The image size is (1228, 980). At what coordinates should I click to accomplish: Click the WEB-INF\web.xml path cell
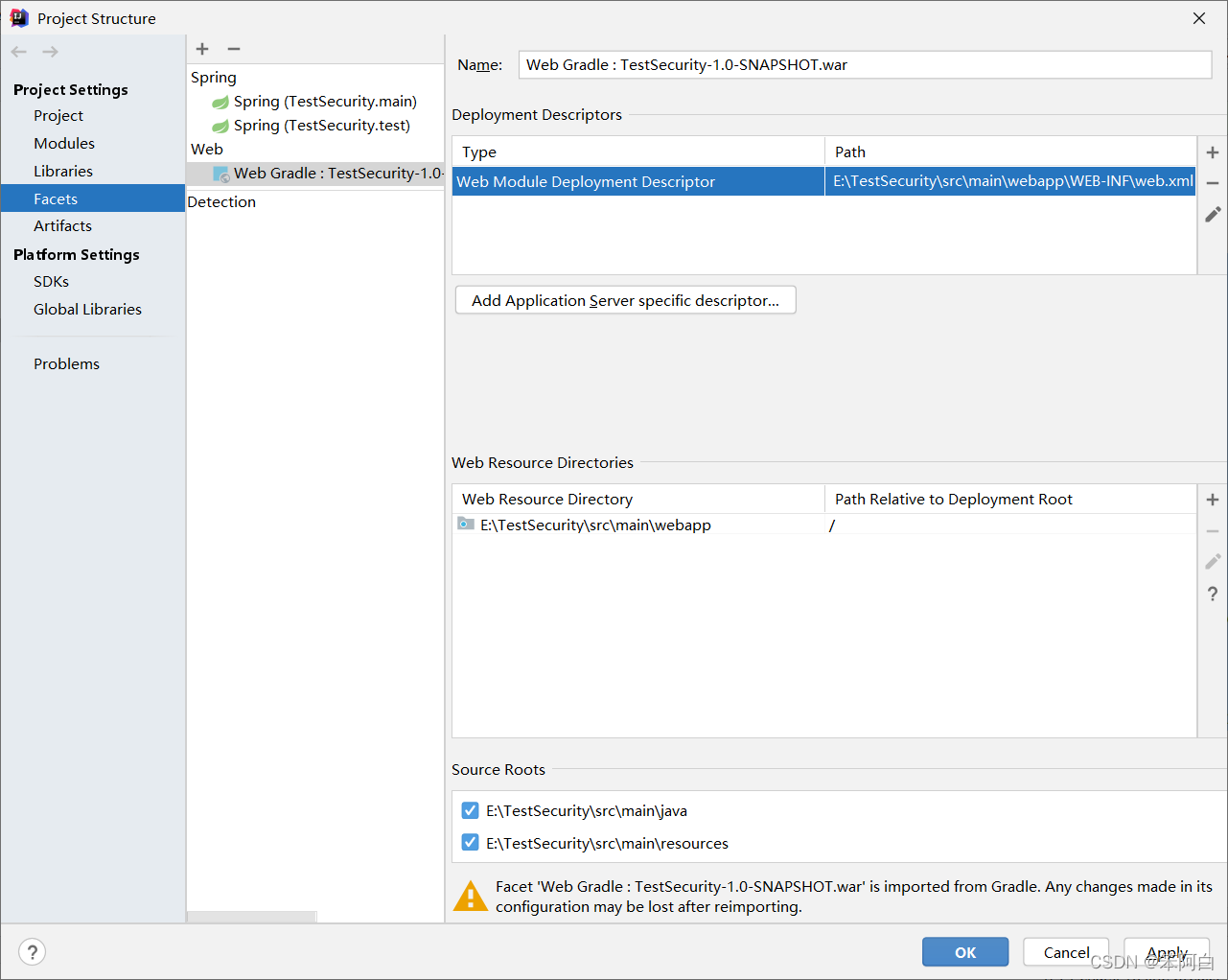pos(1010,182)
